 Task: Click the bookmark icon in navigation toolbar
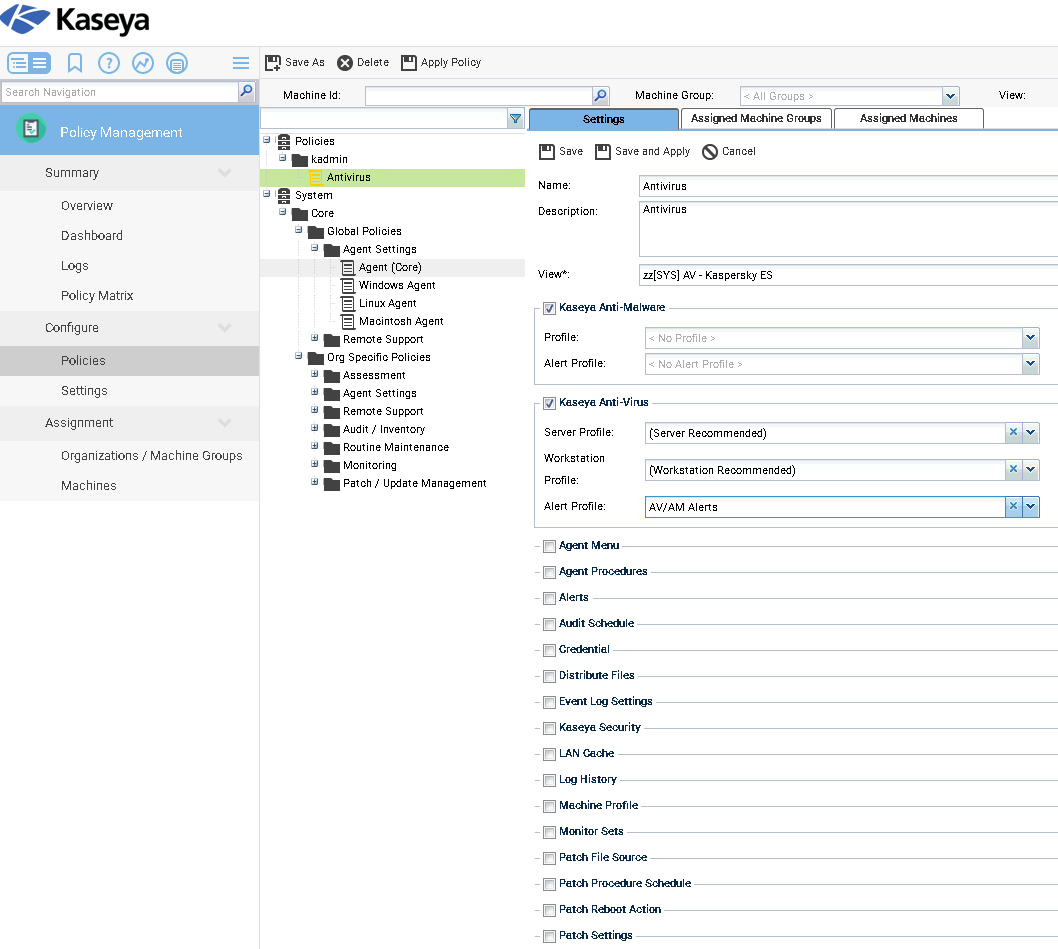pos(75,63)
